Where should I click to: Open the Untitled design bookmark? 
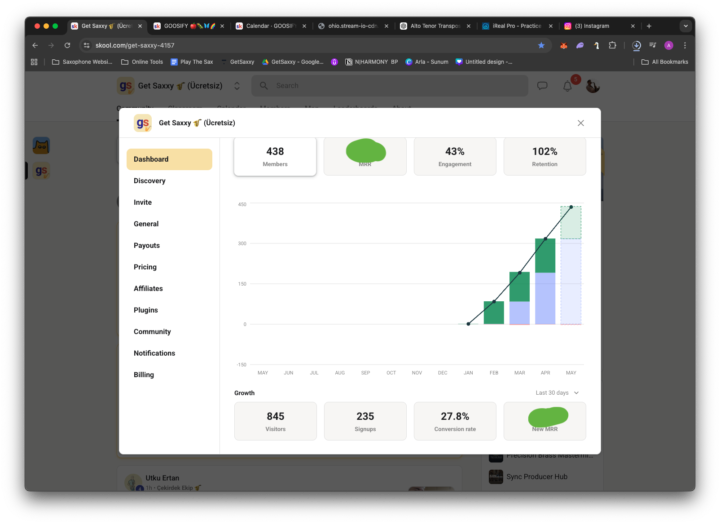[484, 62]
